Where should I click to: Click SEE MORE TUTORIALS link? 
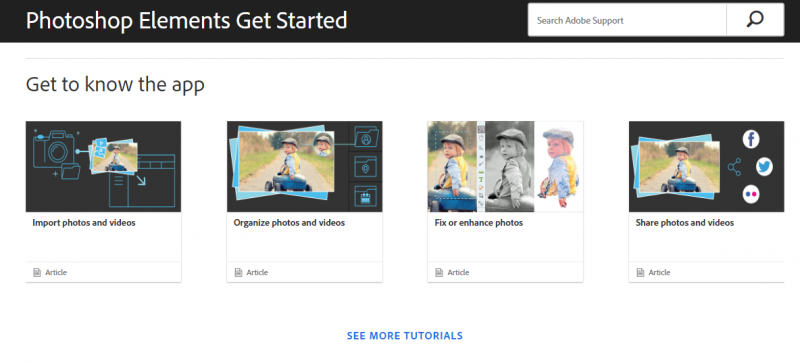(405, 336)
